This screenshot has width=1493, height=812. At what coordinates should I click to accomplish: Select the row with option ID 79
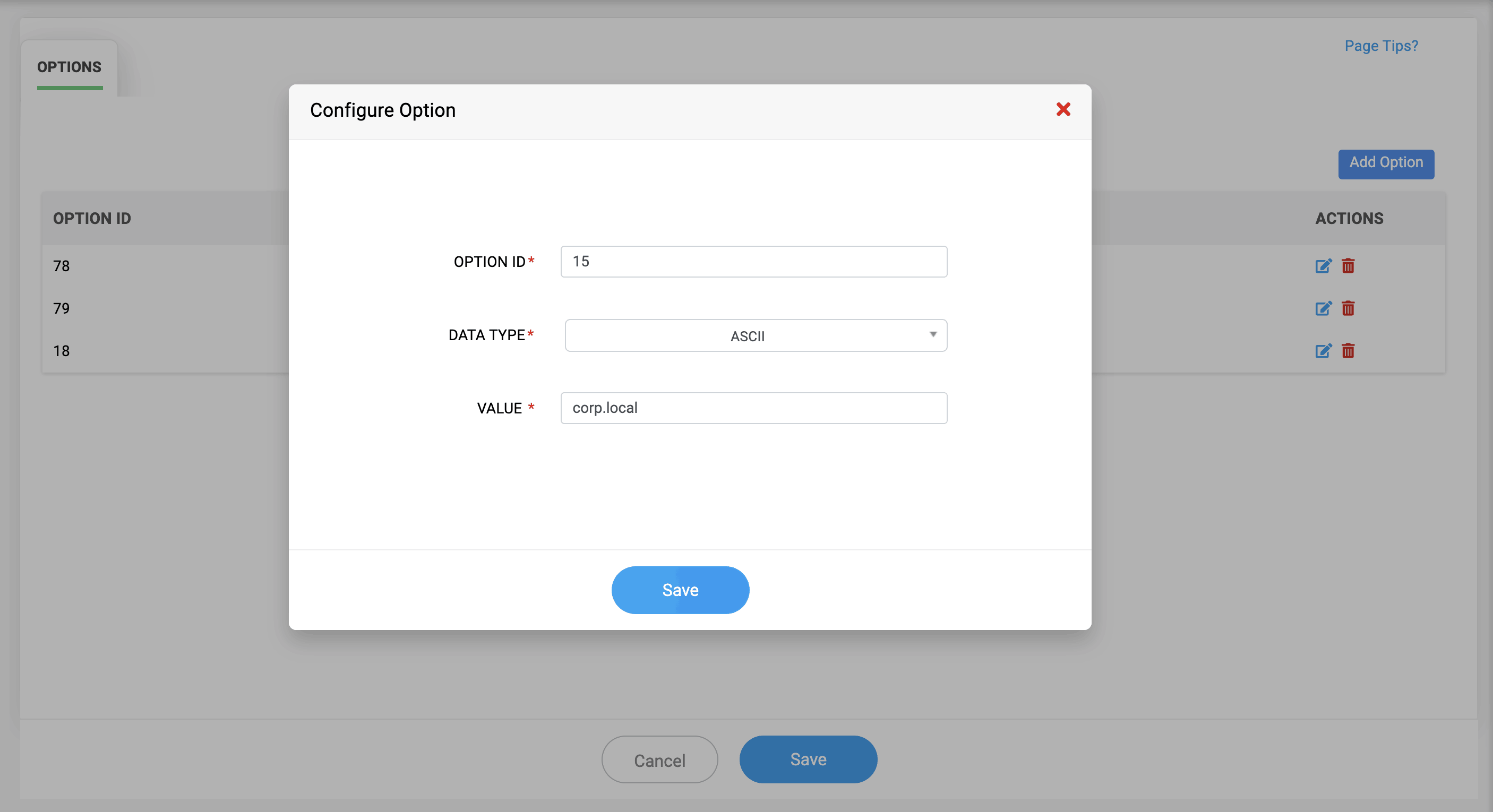point(62,308)
